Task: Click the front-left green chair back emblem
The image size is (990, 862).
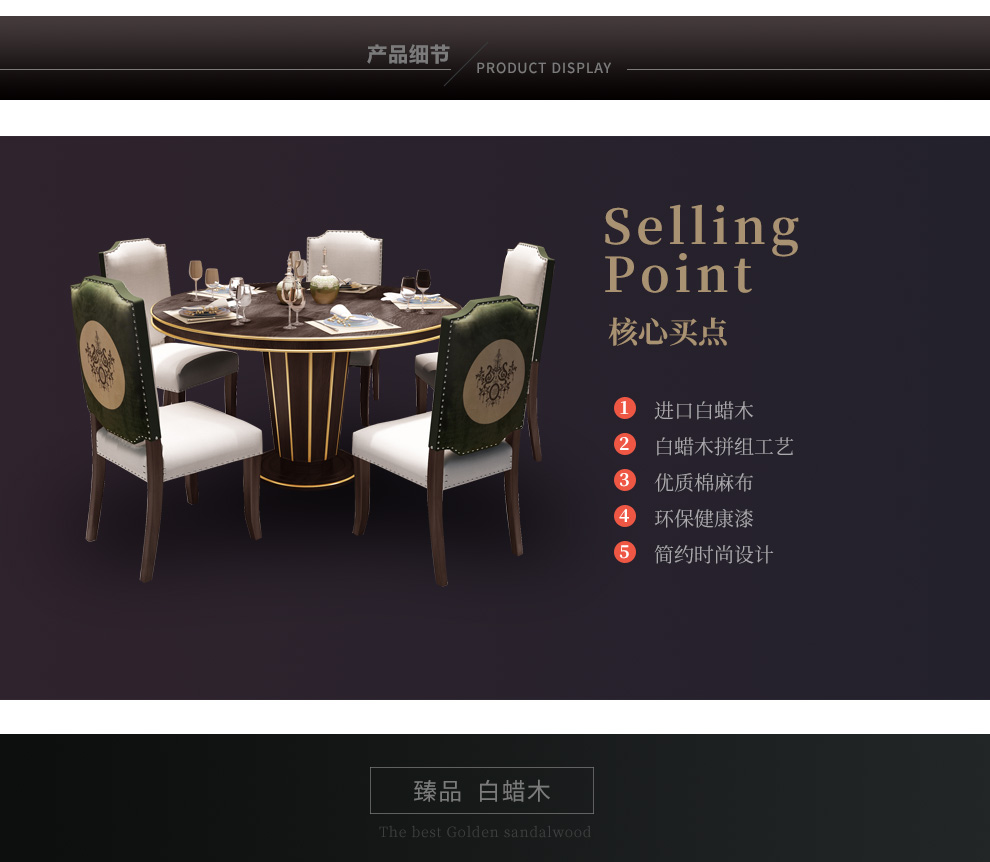Action: [x=102, y=364]
